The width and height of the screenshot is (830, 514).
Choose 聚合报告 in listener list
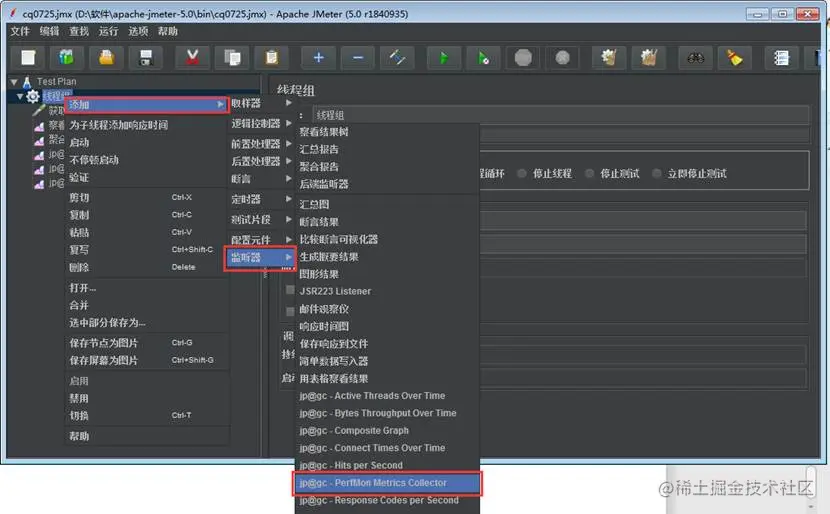point(387,167)
